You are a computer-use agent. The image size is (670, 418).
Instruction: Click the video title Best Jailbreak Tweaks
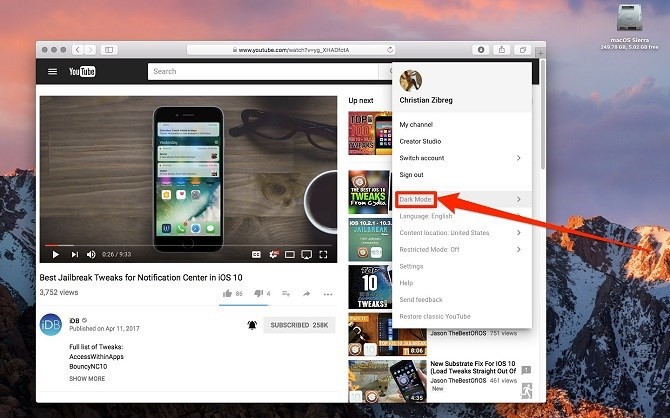[141, 277]
